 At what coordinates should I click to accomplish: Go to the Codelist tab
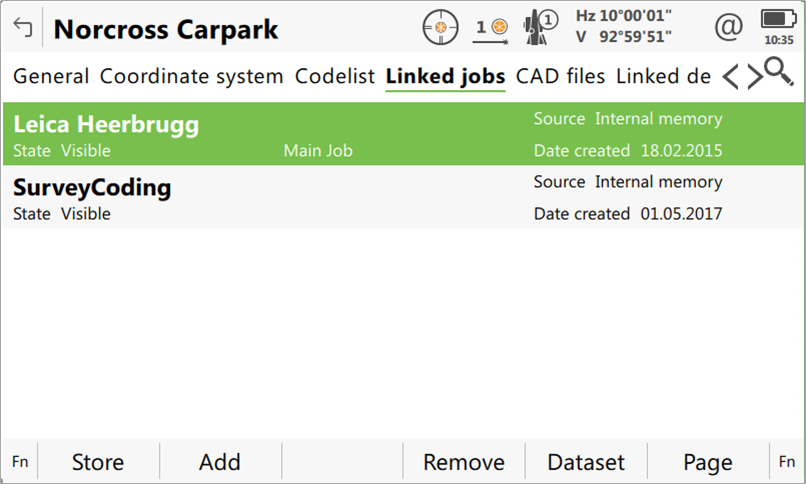pyautogui.click(x=334, y=76)
